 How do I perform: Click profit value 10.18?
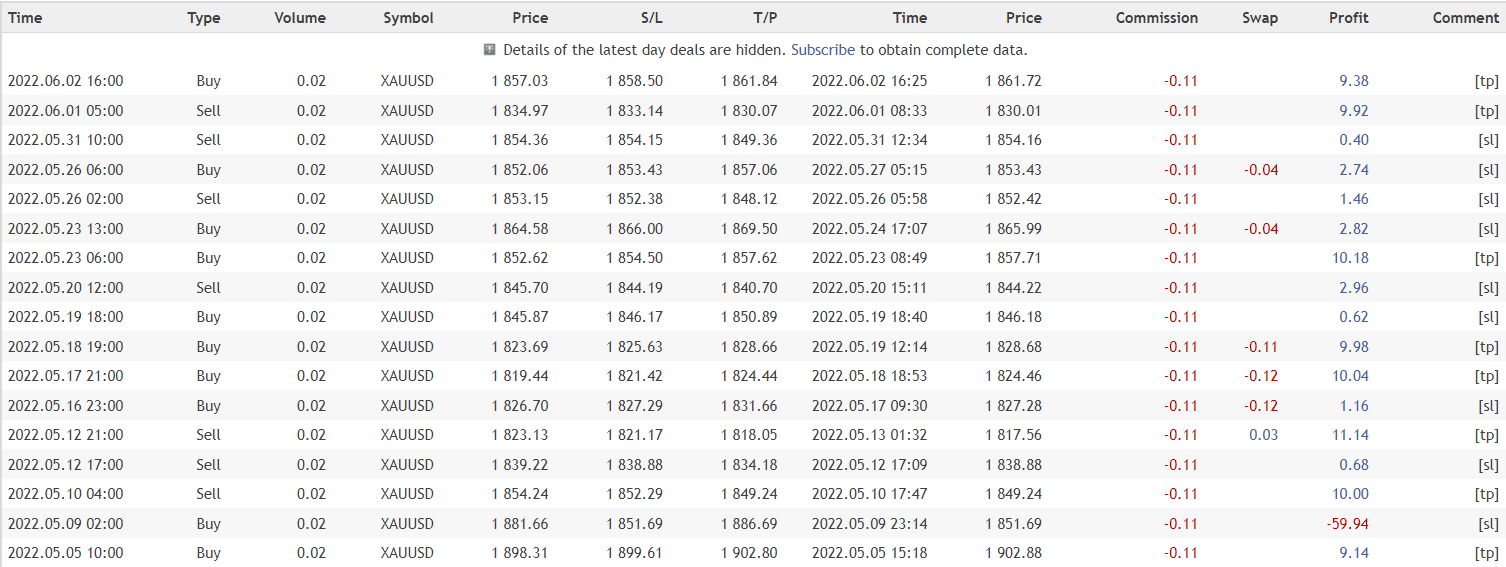click(1351, 258)
